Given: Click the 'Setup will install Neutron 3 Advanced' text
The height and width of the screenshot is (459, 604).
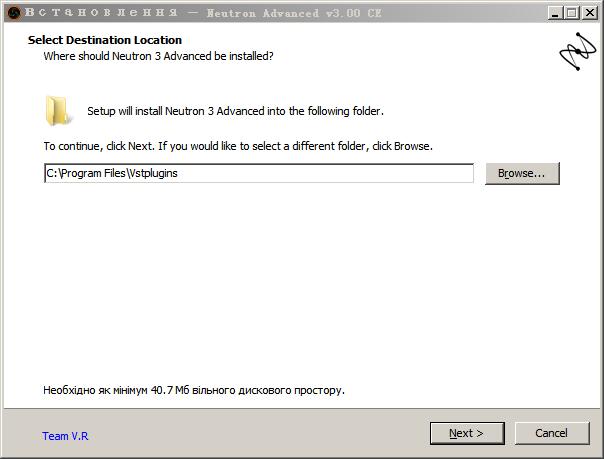Looking at the screenshot, I should [235, 111].
